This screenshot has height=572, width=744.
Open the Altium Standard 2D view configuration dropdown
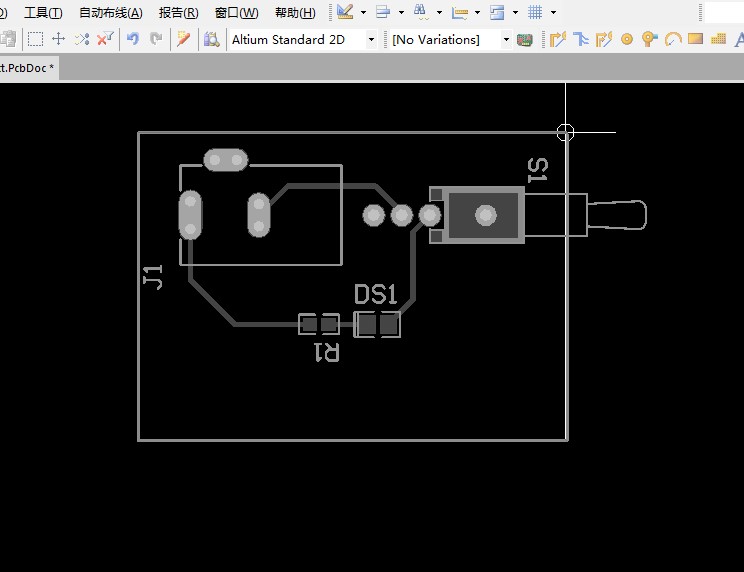point(303,39)
